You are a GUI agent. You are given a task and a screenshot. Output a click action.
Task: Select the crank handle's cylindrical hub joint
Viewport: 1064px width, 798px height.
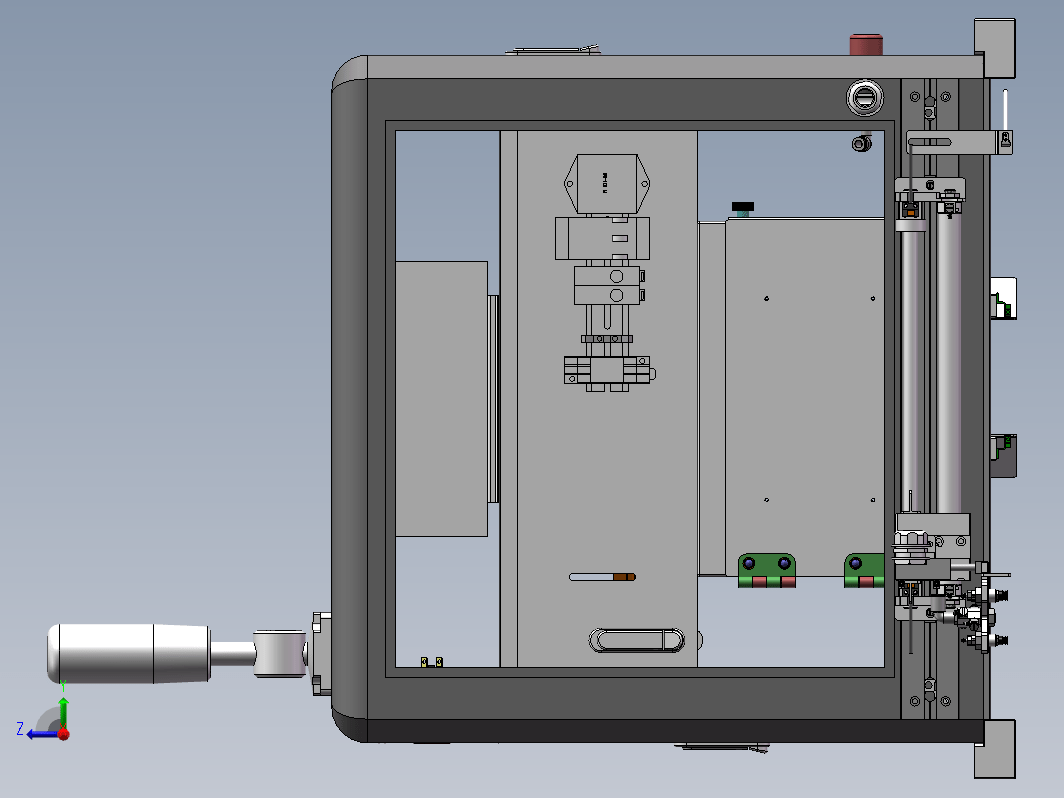280,654
